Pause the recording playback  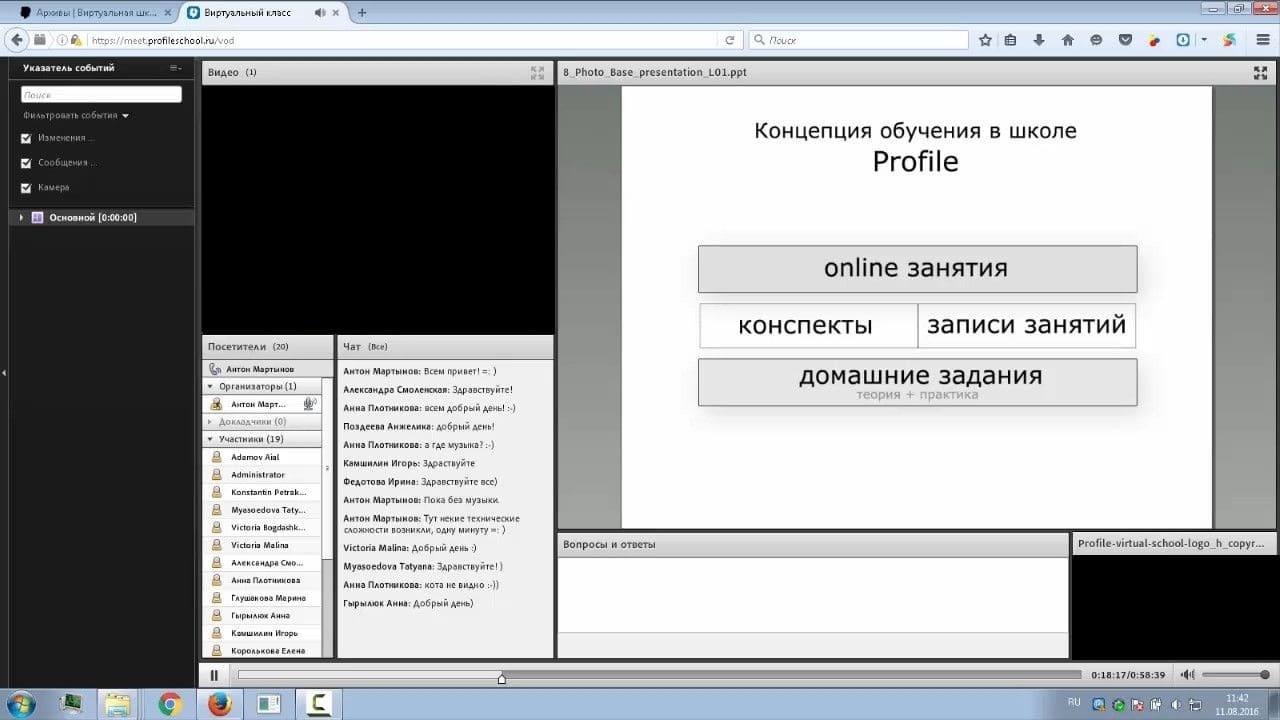[214, 675]
